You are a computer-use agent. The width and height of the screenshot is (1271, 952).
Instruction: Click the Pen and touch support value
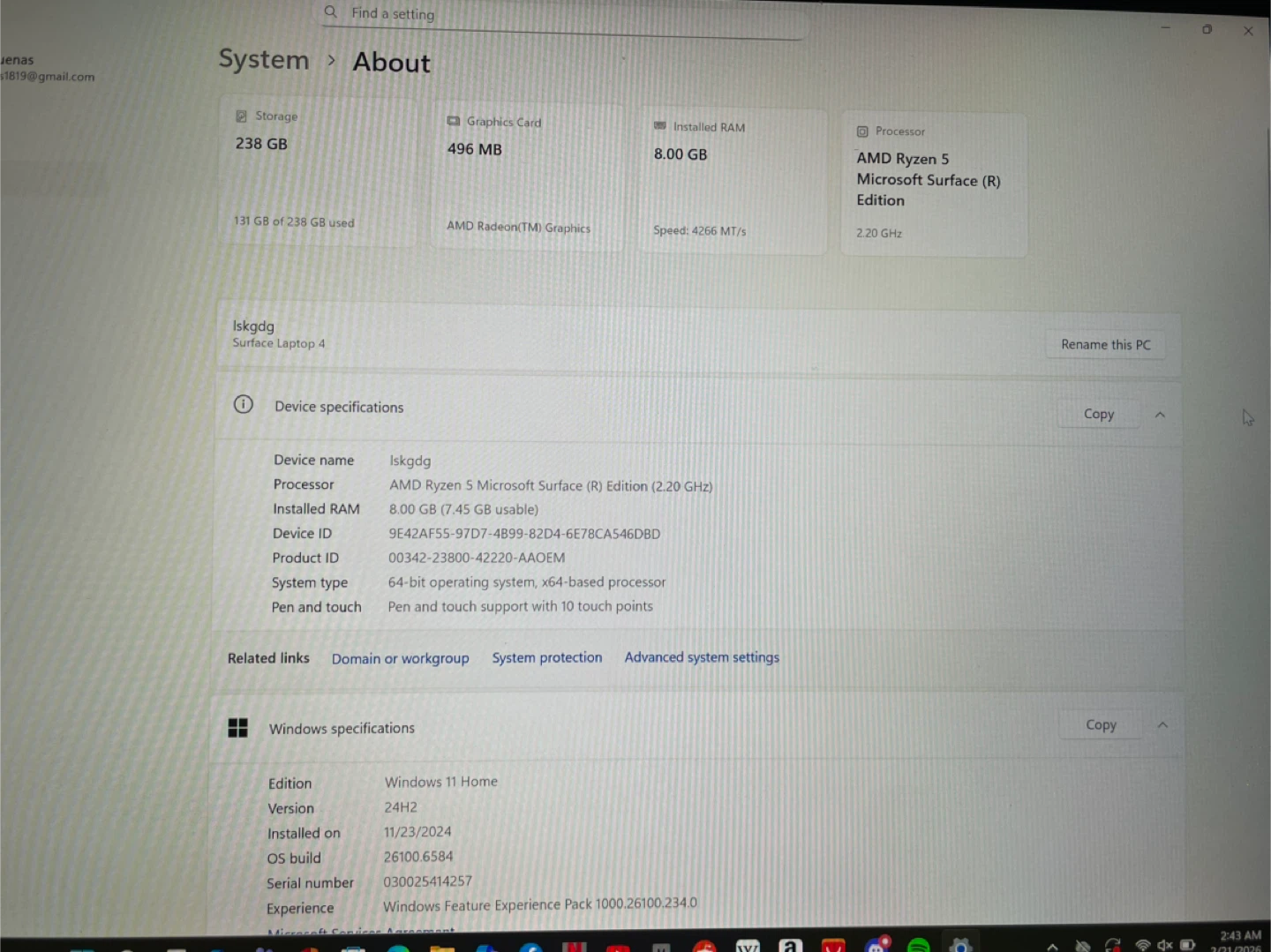pos(521,607)
